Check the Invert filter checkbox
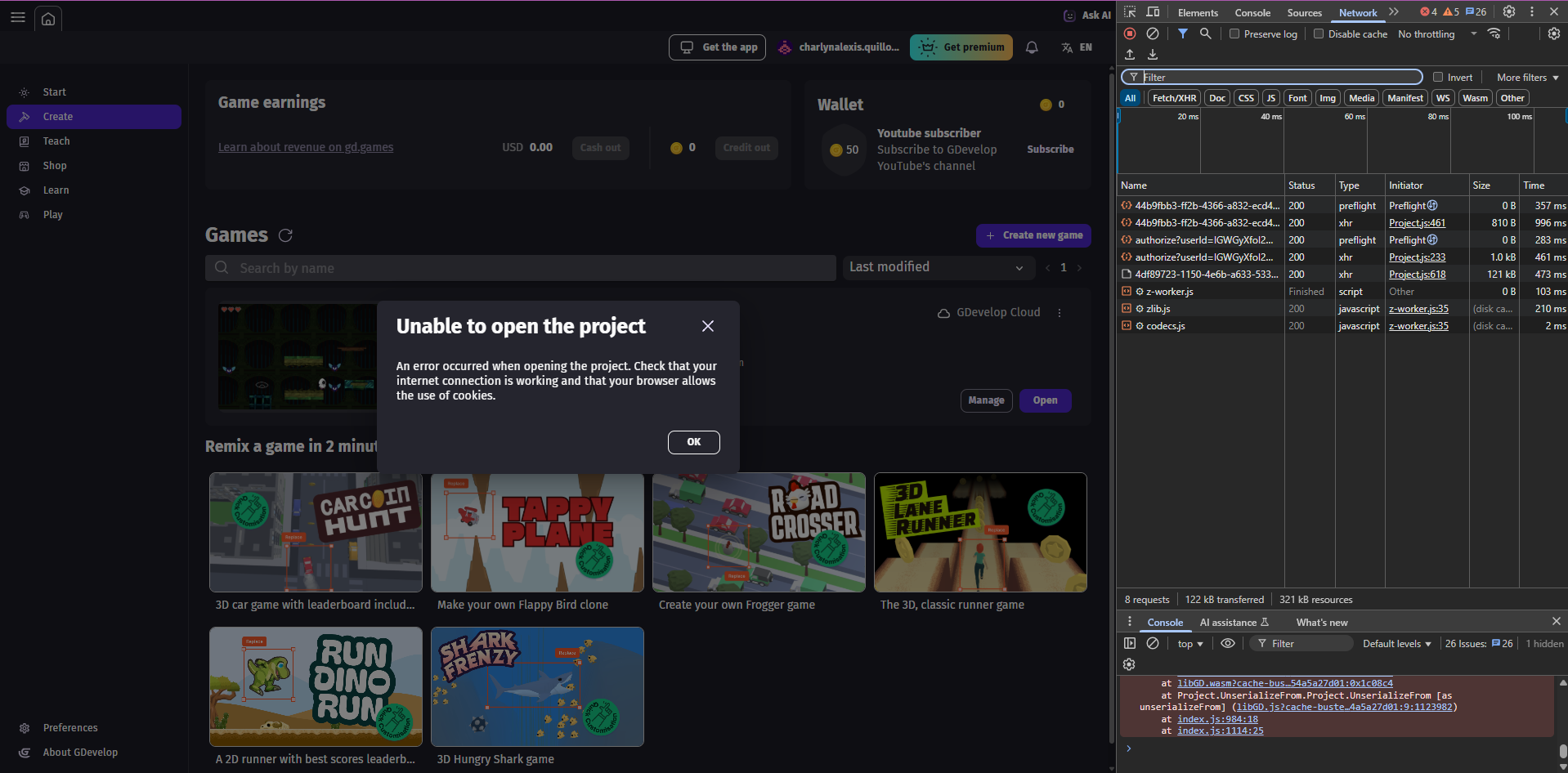Screen dimensions: 1568x773 click(1438, 77)
